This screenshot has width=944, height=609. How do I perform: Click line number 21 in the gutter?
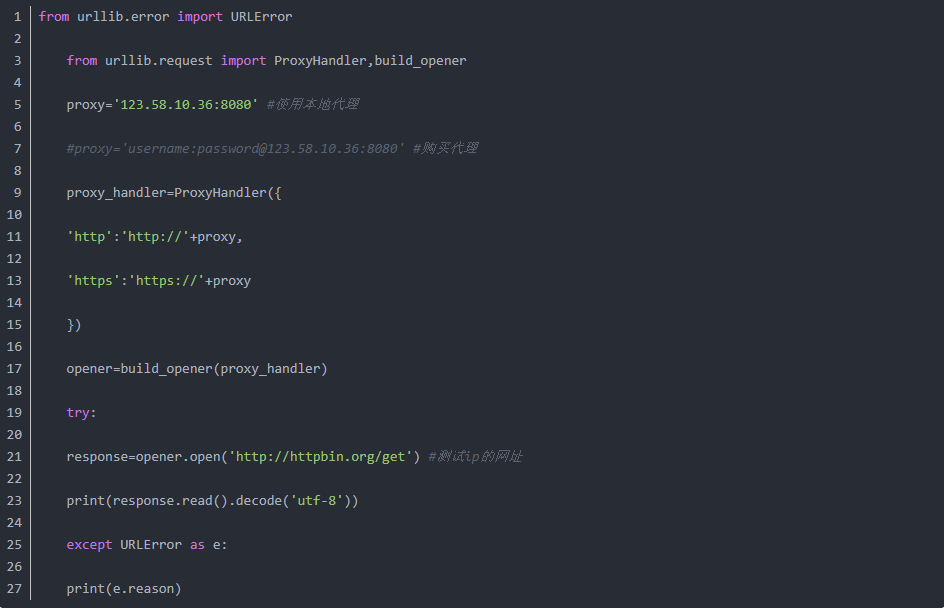[x=14, y=457]
